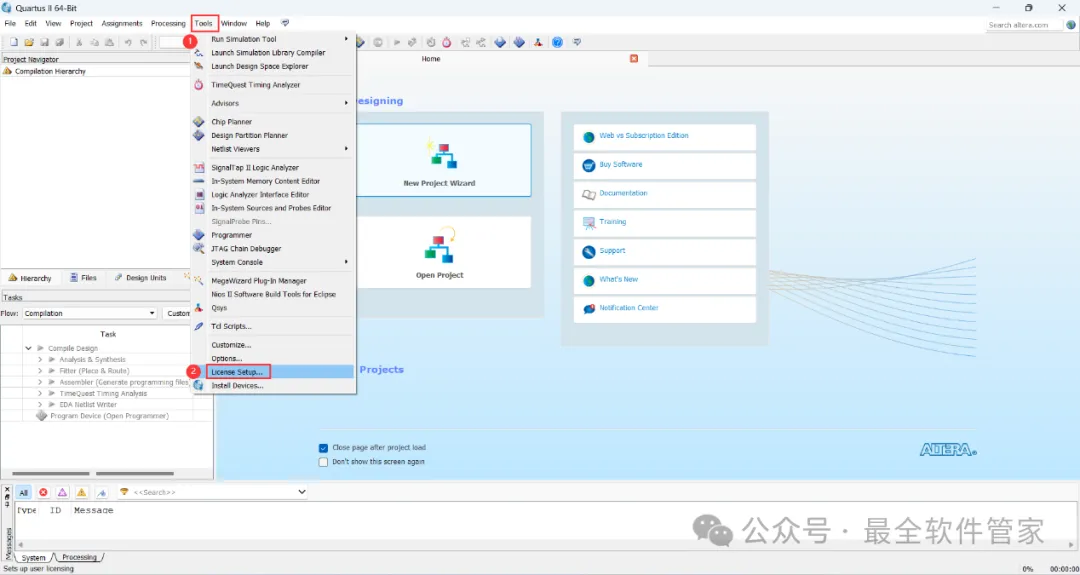
Task: Select License Setup... from Tools menu
Action: point(273,372)
